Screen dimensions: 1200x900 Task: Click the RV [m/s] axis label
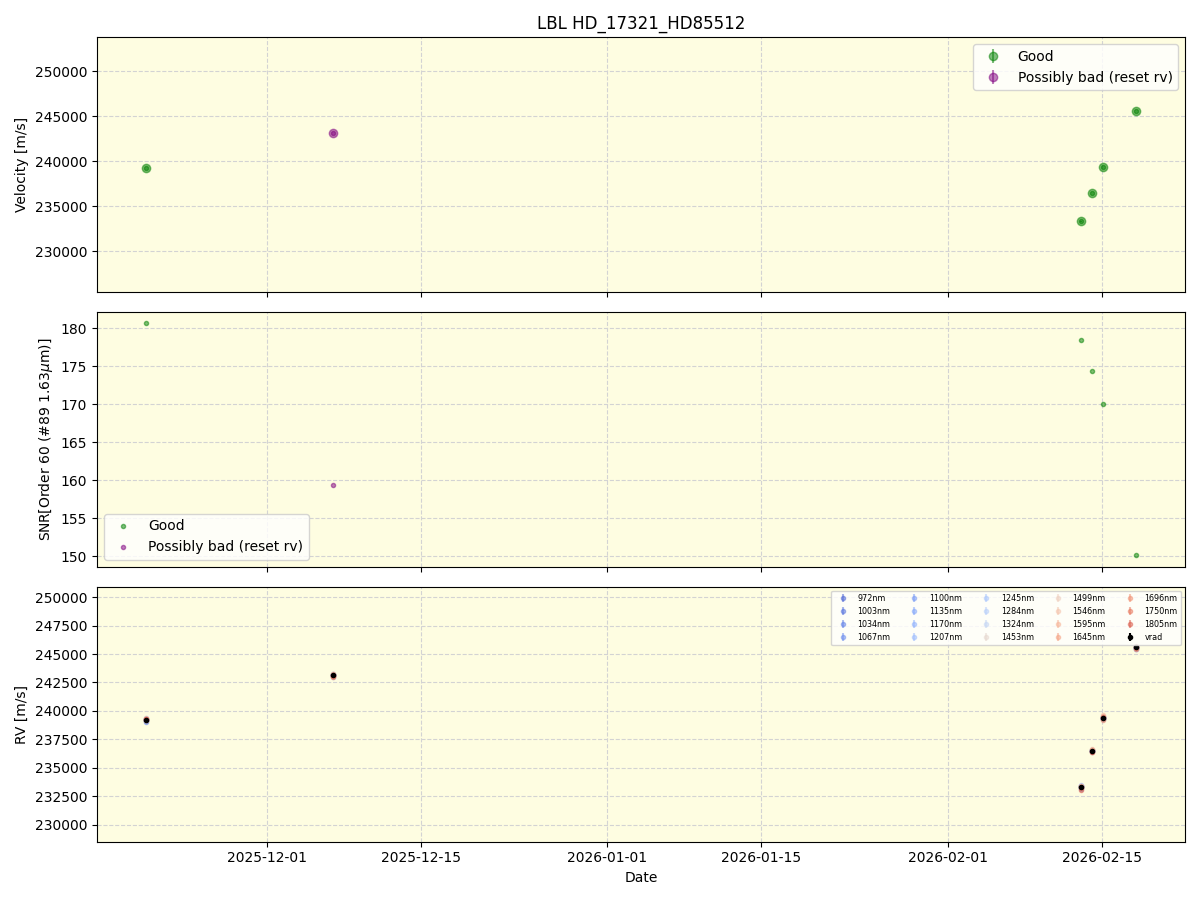pos(21,715)
